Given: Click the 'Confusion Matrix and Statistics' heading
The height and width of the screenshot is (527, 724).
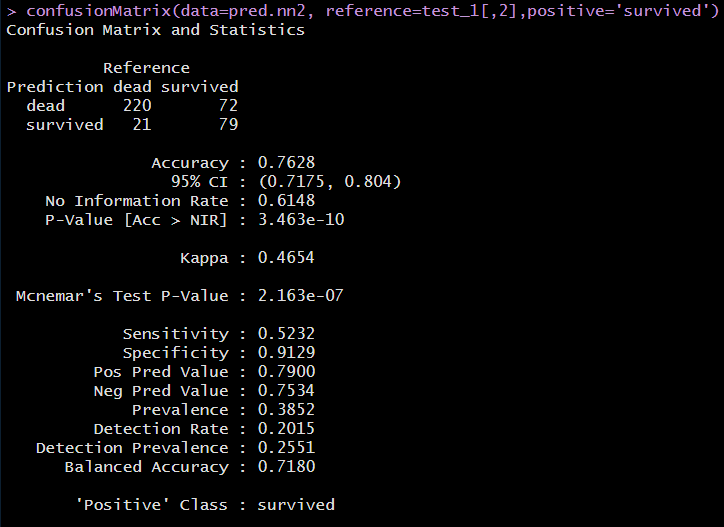Looking at the screenshot, I should click(x=156, y=30).
